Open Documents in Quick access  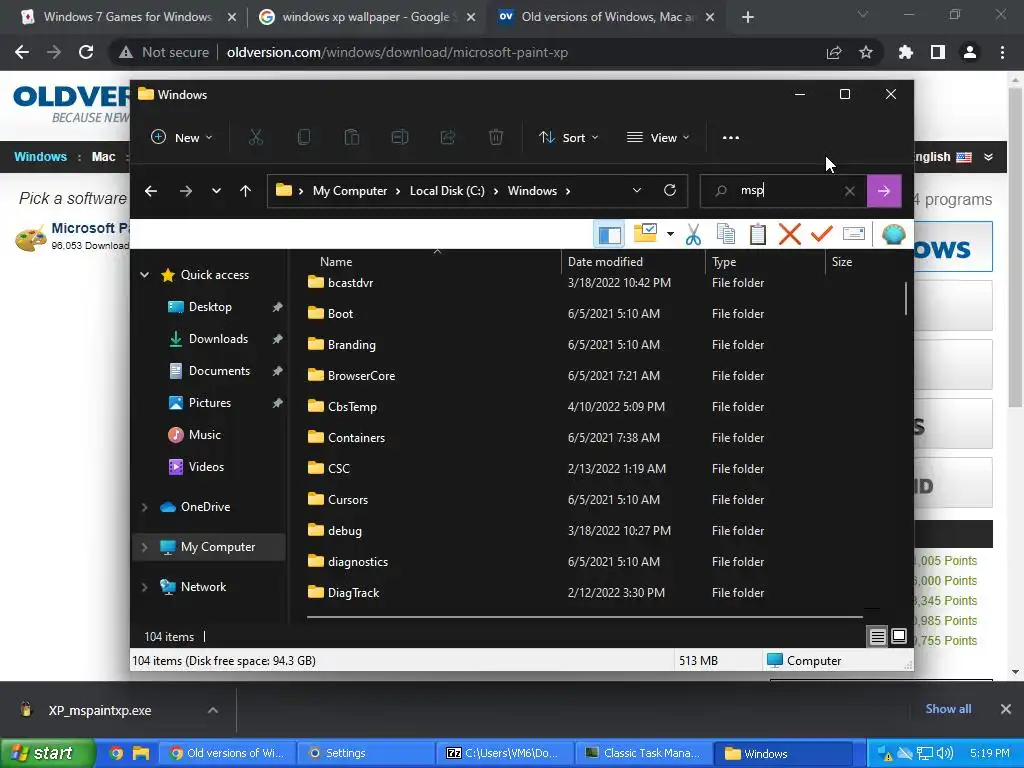pos(219,371)
